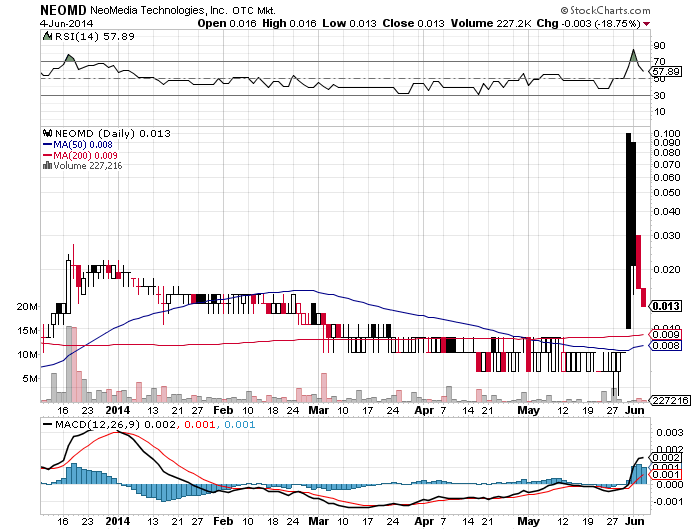This screenshot has height=530, width=700.
Task: Click the red down-arrow change indicator
Action: pyautogui.click(x=647, y=24)
